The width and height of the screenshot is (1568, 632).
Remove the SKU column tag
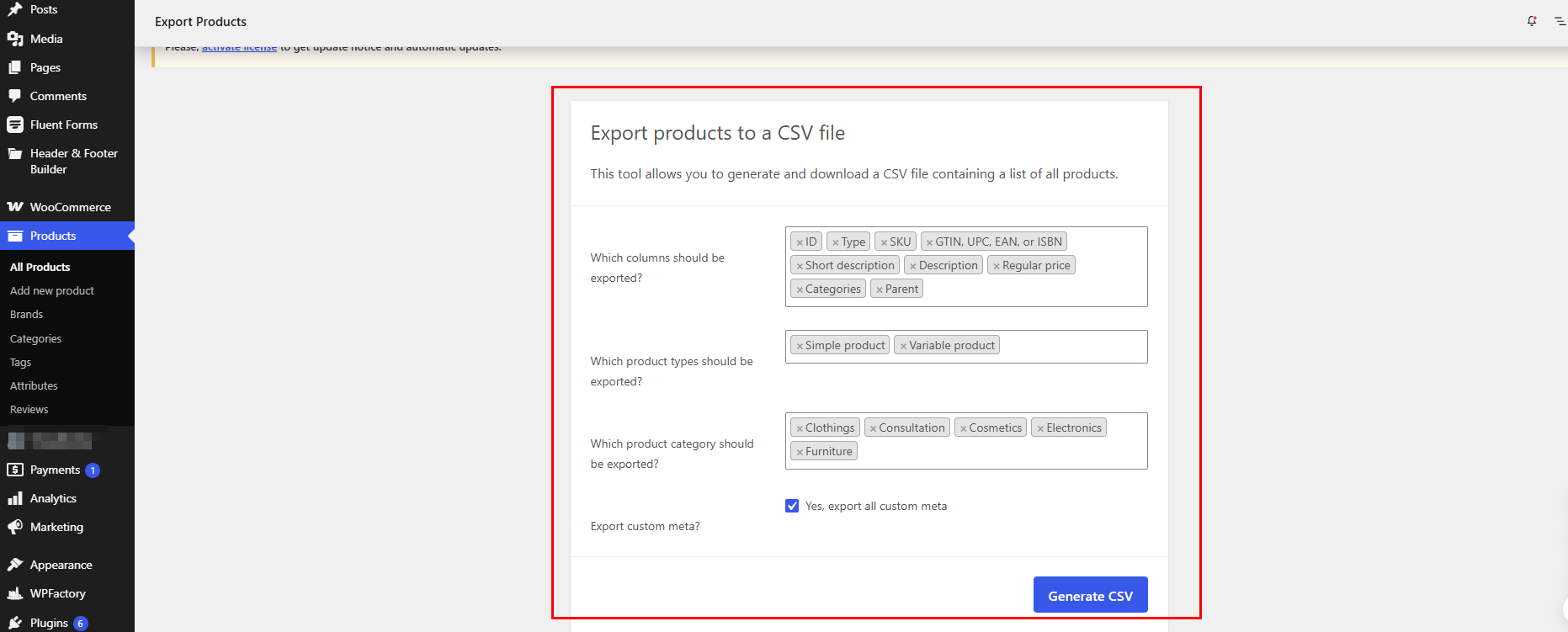click(x=884, y=242)
